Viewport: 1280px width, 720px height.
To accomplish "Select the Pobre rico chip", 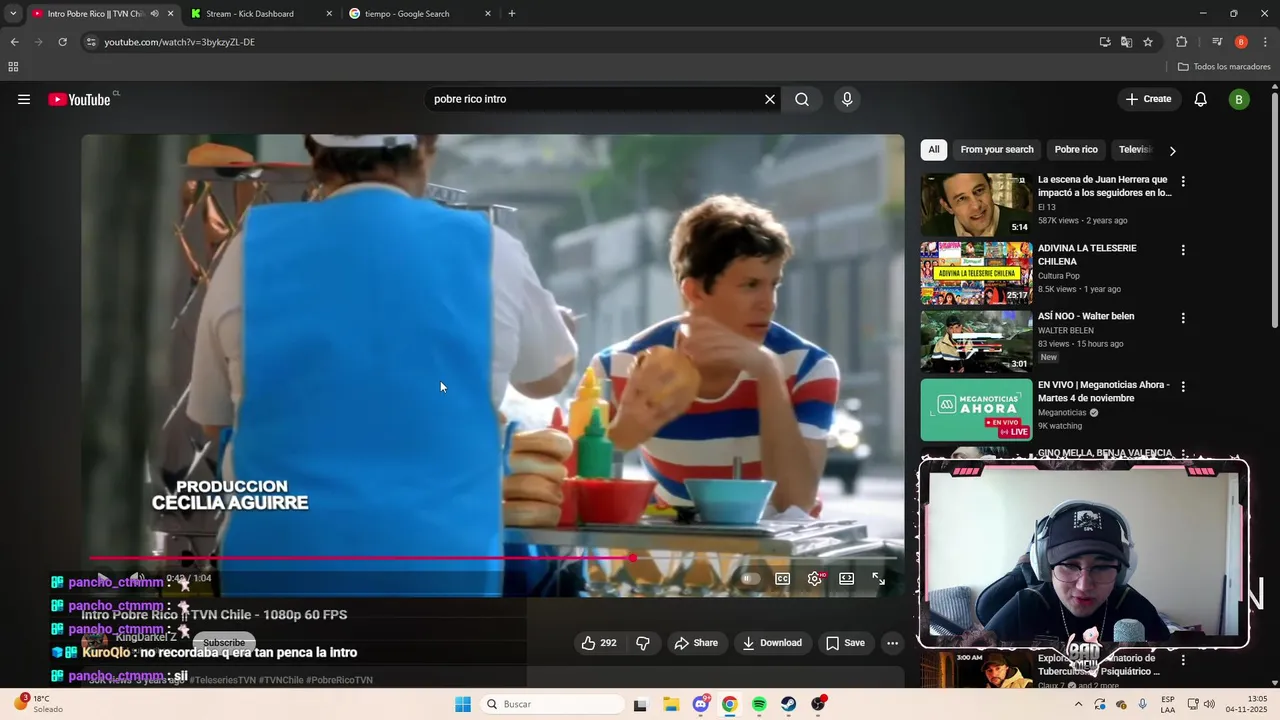I will [x=1076, y=150].
